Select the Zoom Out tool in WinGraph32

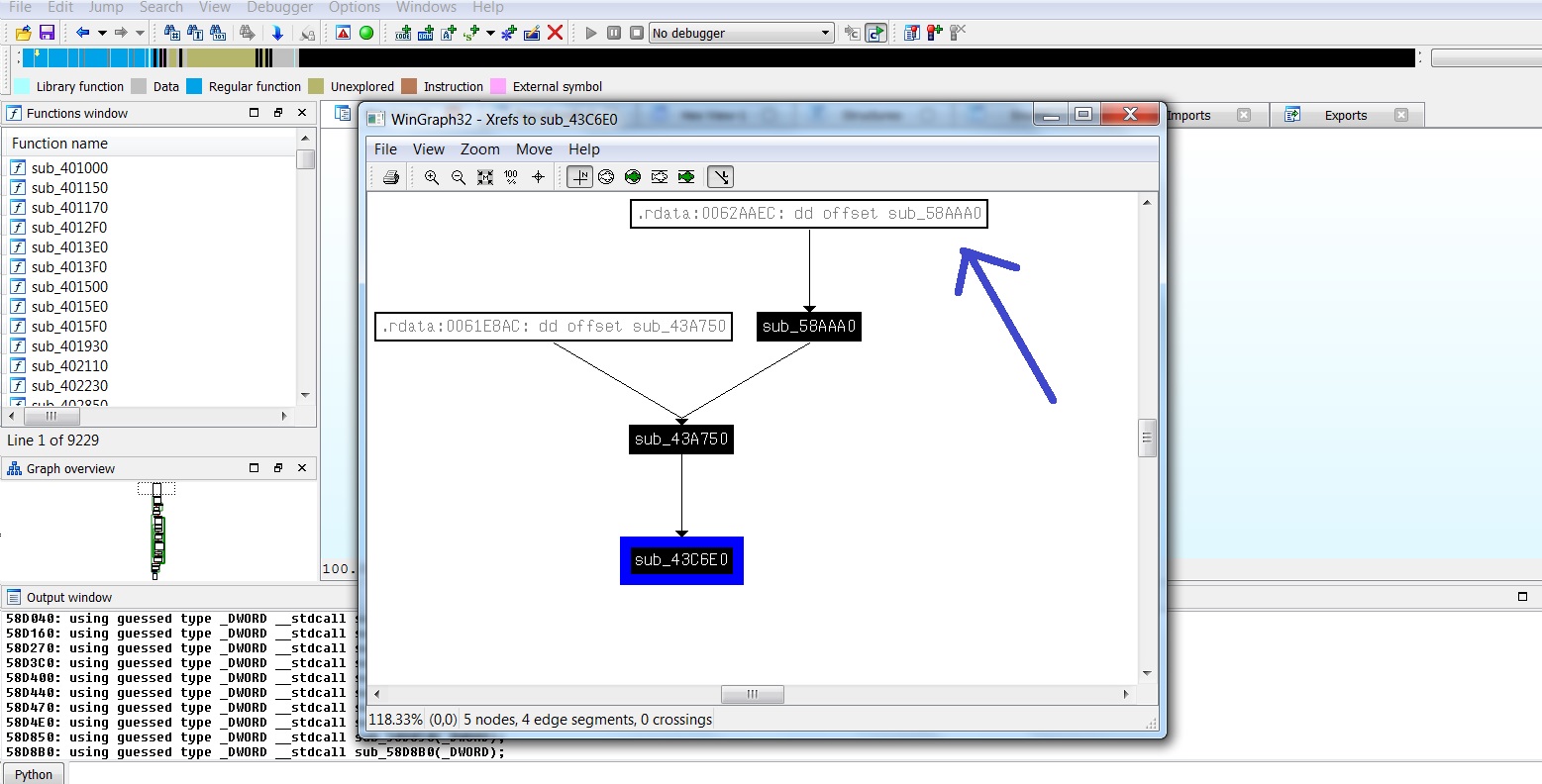458,176
